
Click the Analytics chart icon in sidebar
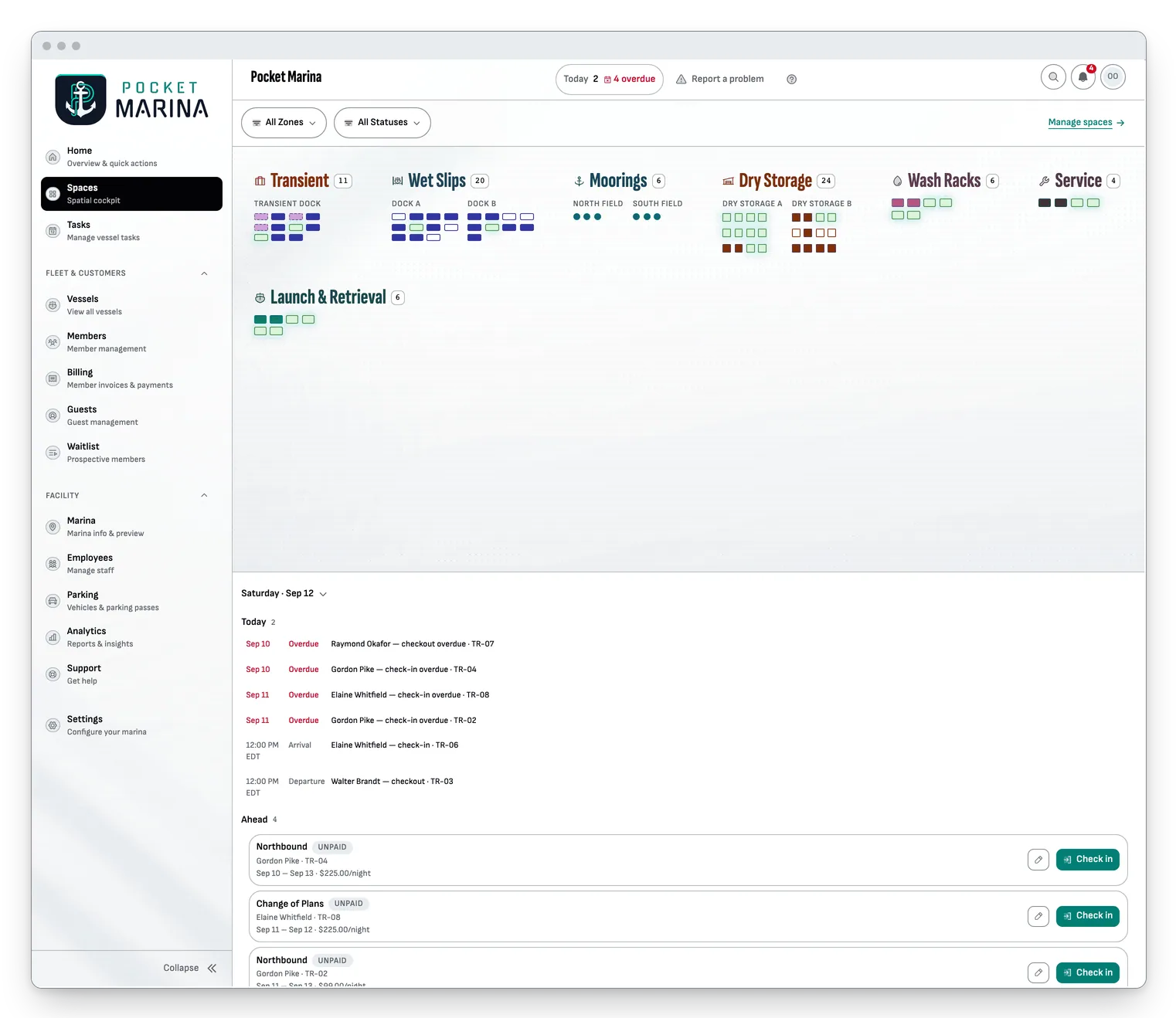[53, 637]
